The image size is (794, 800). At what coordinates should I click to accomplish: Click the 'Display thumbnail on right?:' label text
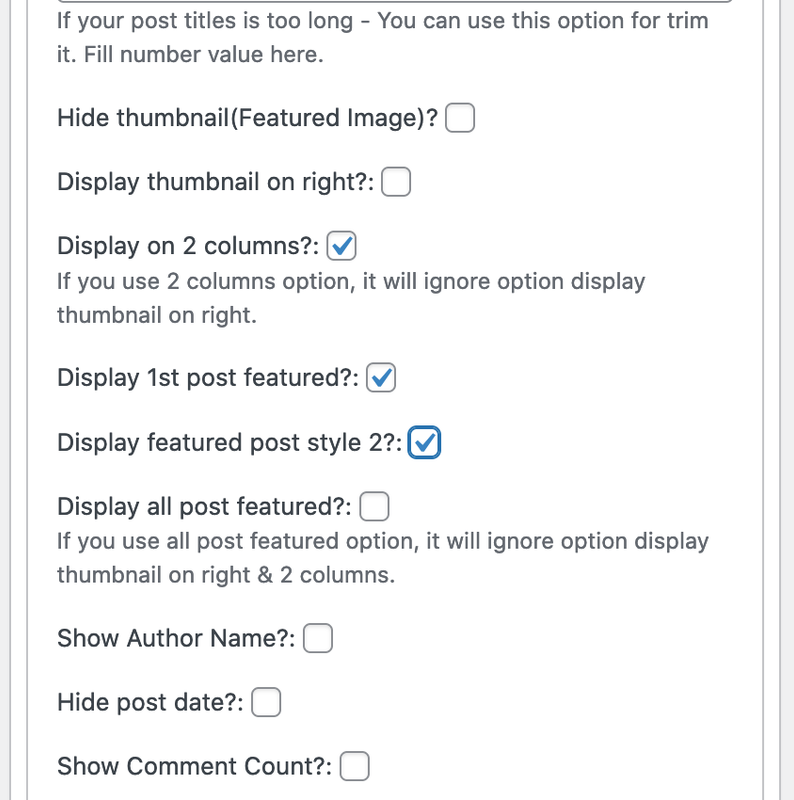216,182
